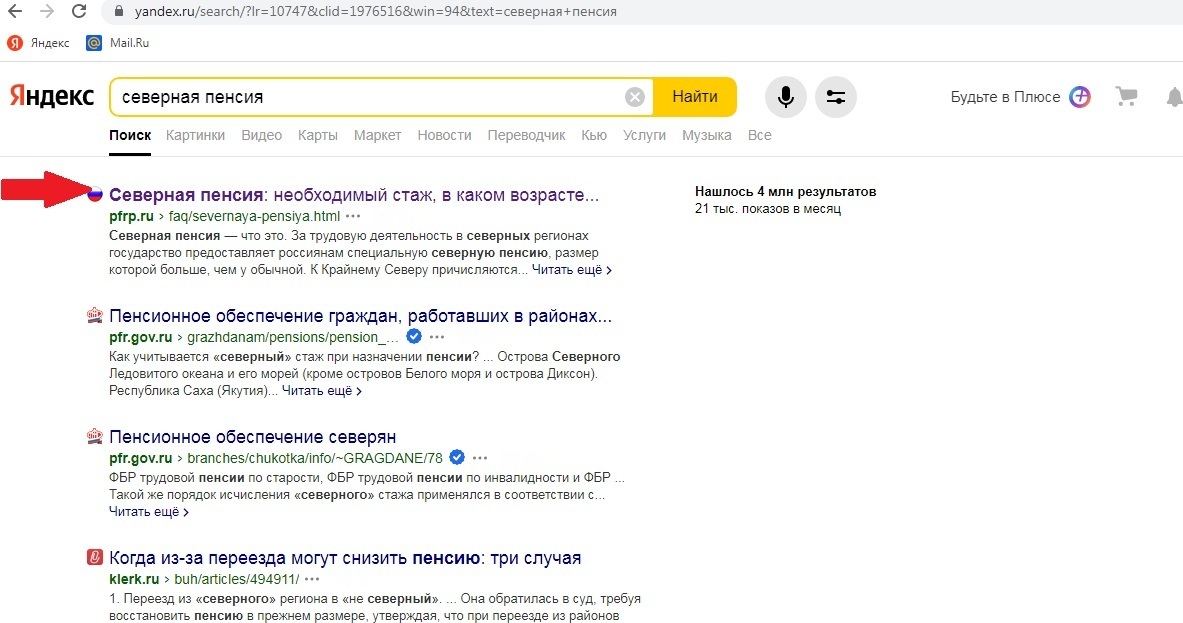This screenshot has height=623, width=1183.
Task: Open "Когда из-за переезда могут снизить пенсию" link
Action: point(345,558)
